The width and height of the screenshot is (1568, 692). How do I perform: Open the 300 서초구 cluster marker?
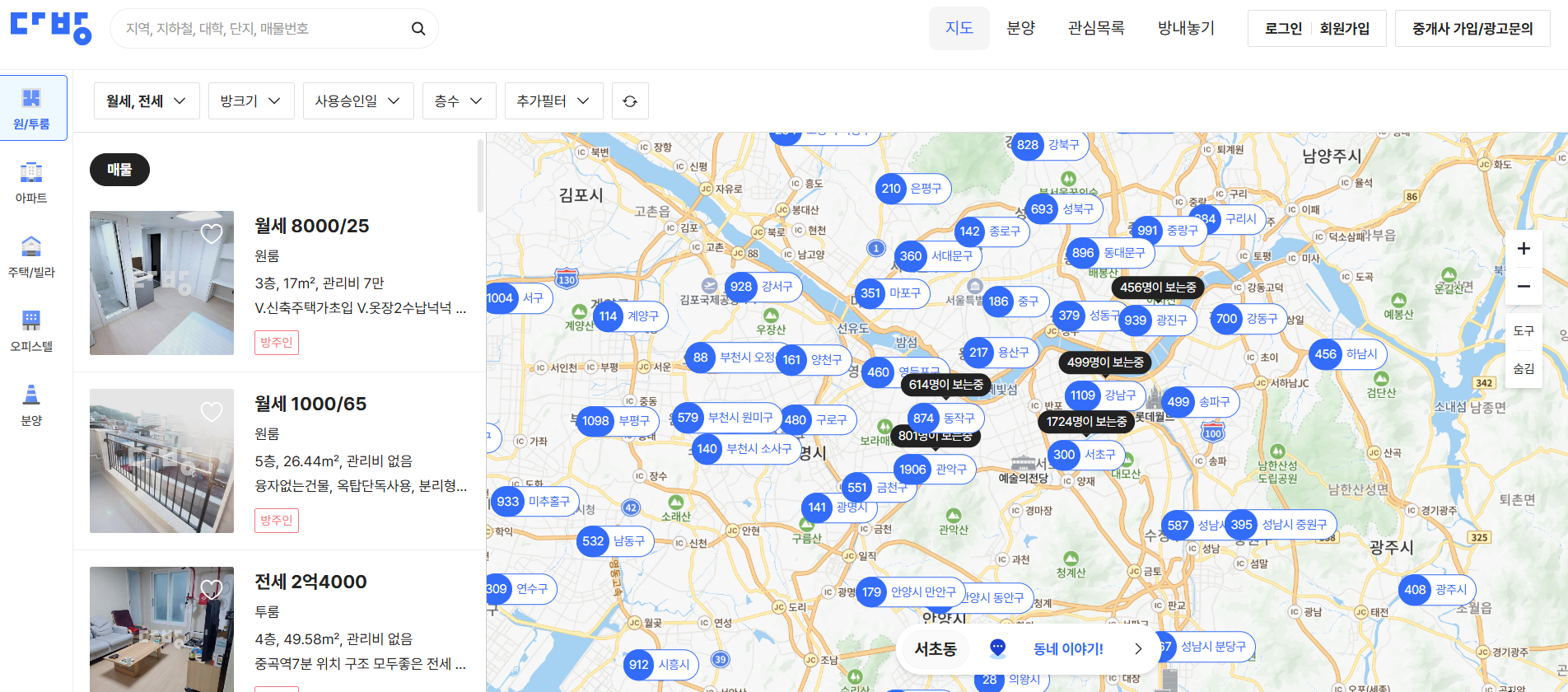tap(1086, 455)
